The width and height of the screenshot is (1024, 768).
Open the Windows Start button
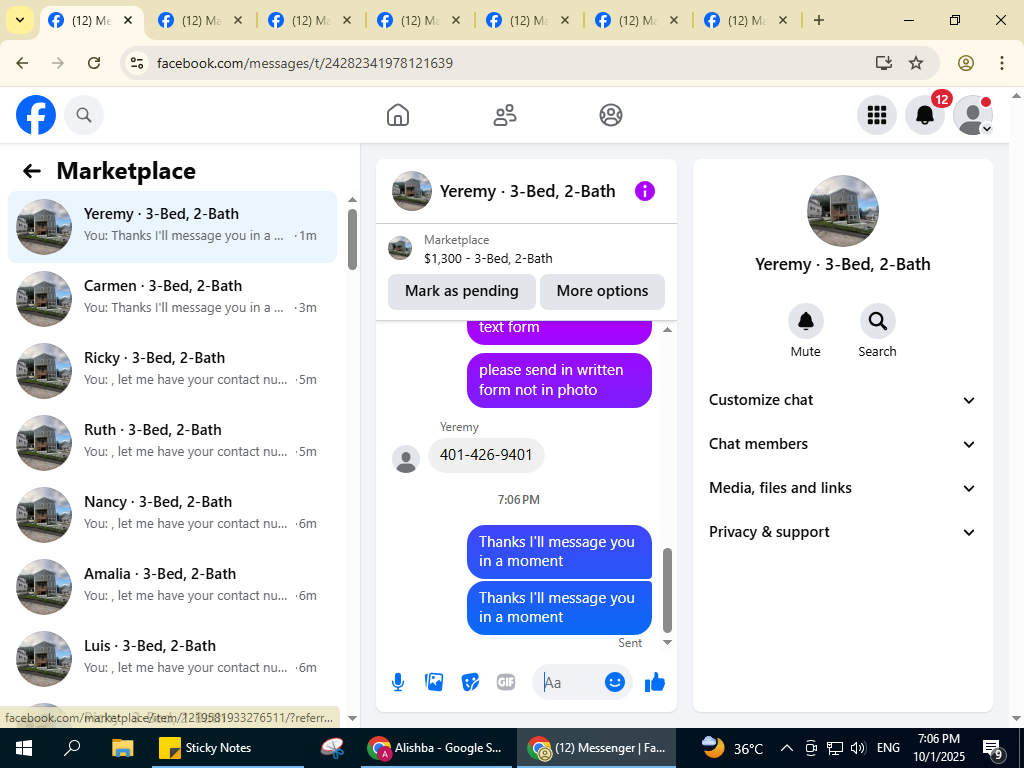(x=24, y=748)
